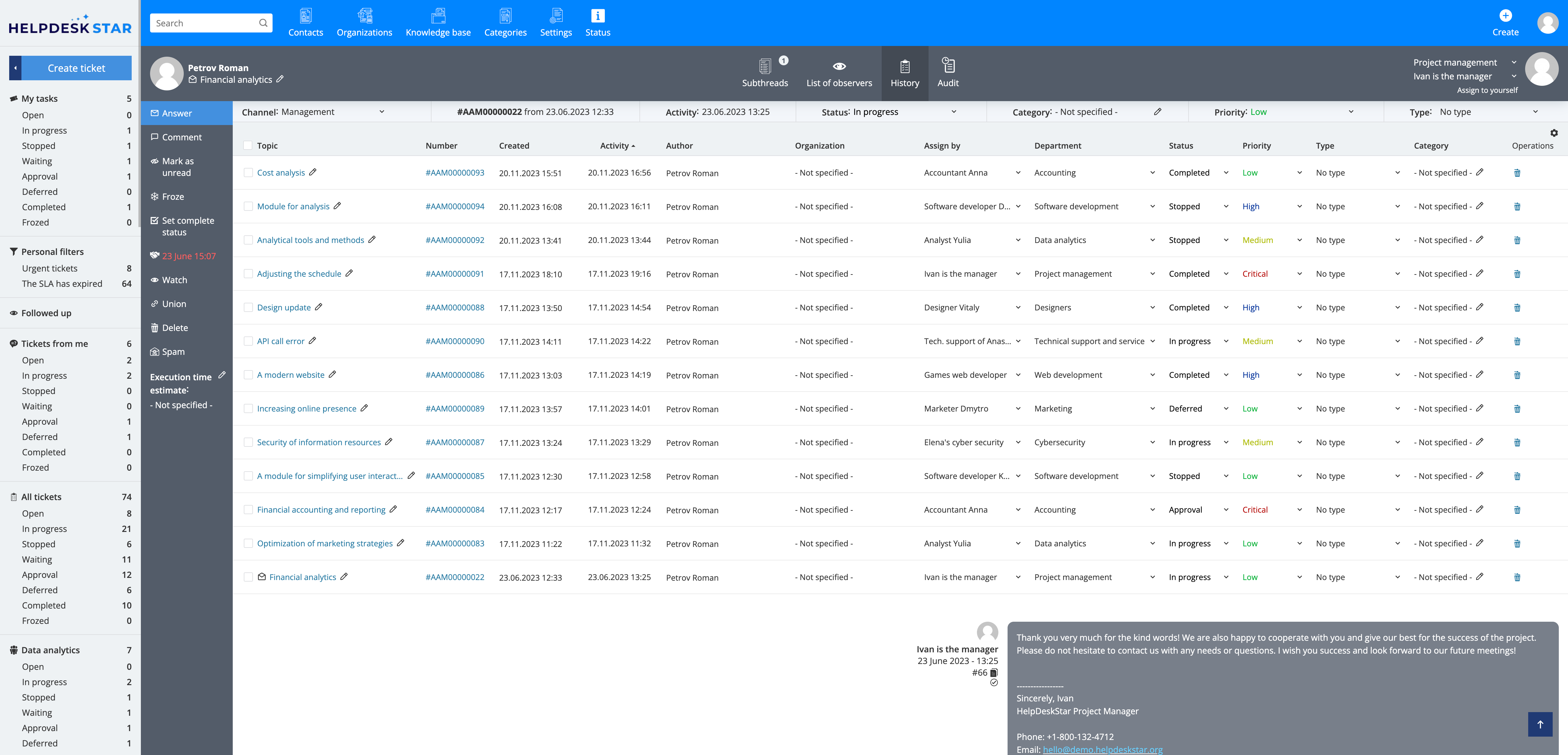Tick the select-all checkbox beside Topic

248,146
